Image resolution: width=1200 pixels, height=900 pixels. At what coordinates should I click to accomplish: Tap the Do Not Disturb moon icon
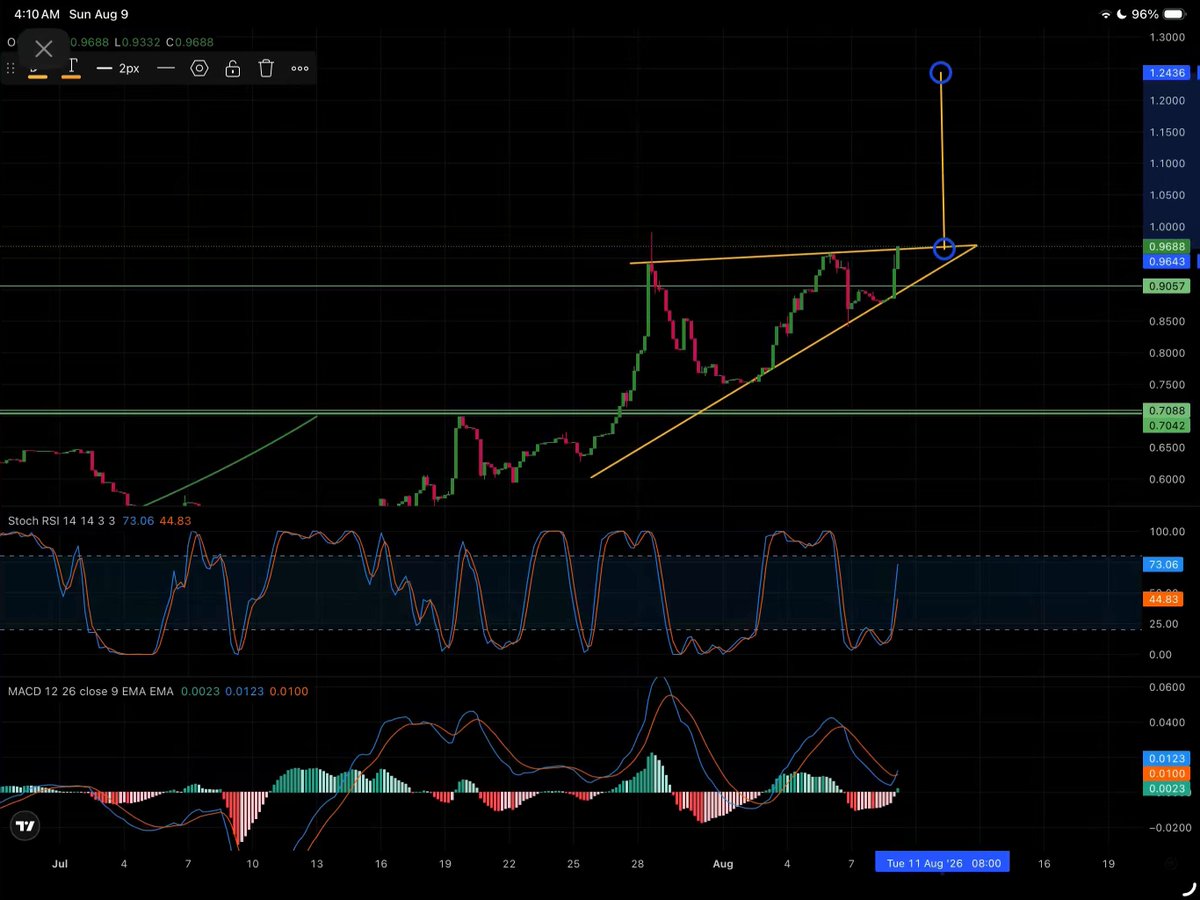[1122, 15]
